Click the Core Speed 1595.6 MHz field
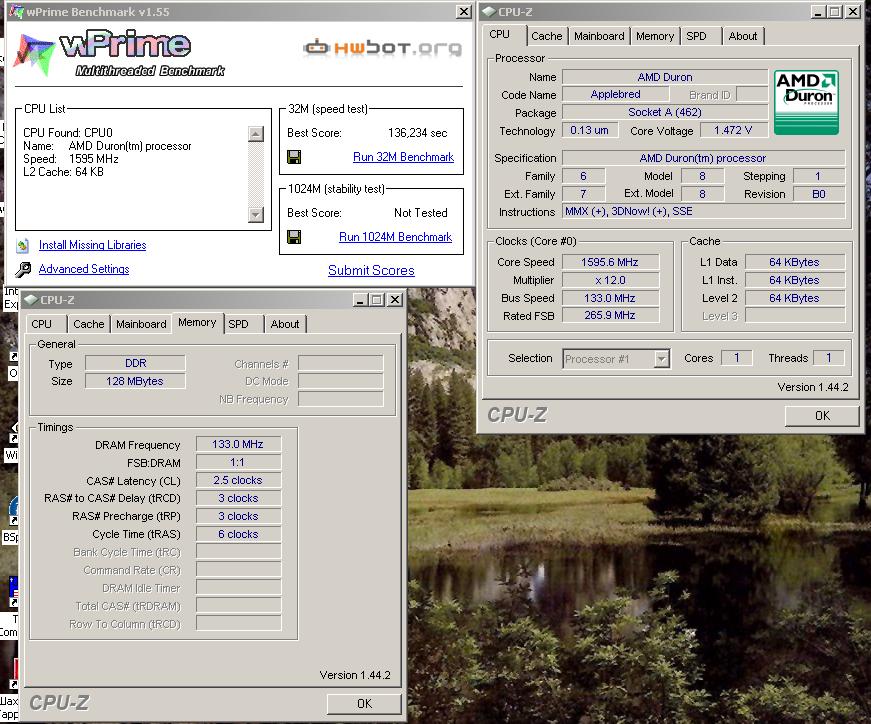This screenshot has width=871, height=724. tap(610, 262)
